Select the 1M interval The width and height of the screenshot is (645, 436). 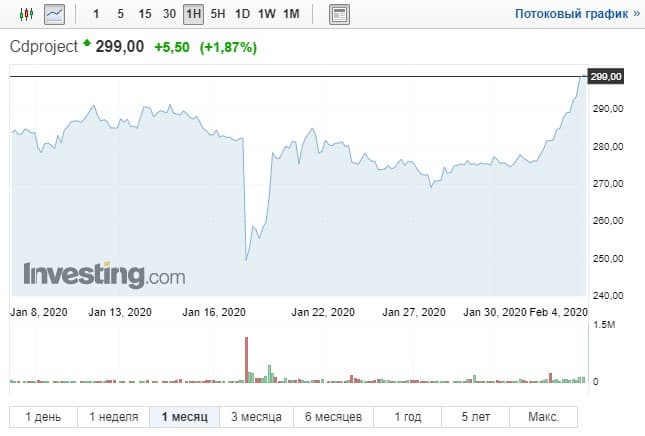tap(291, 15)
